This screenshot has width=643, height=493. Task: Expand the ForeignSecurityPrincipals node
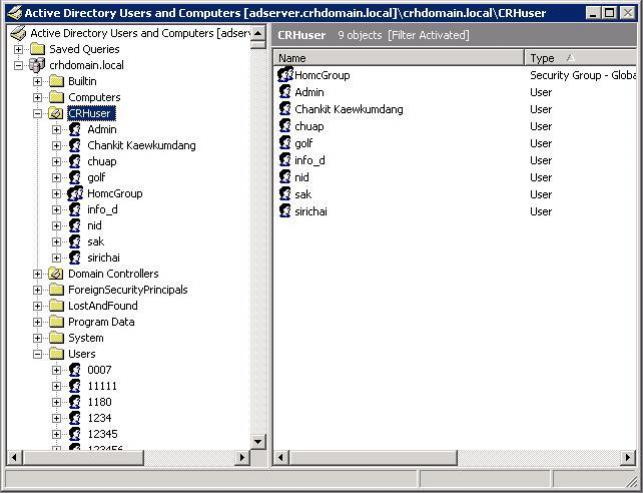pyautogui.click(x=37, y=290)
